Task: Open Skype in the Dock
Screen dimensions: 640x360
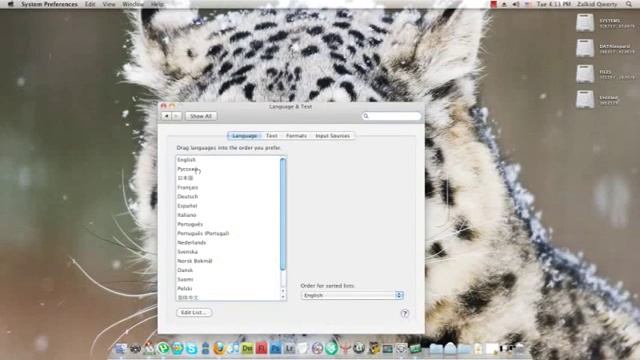Action: [191, 349]
